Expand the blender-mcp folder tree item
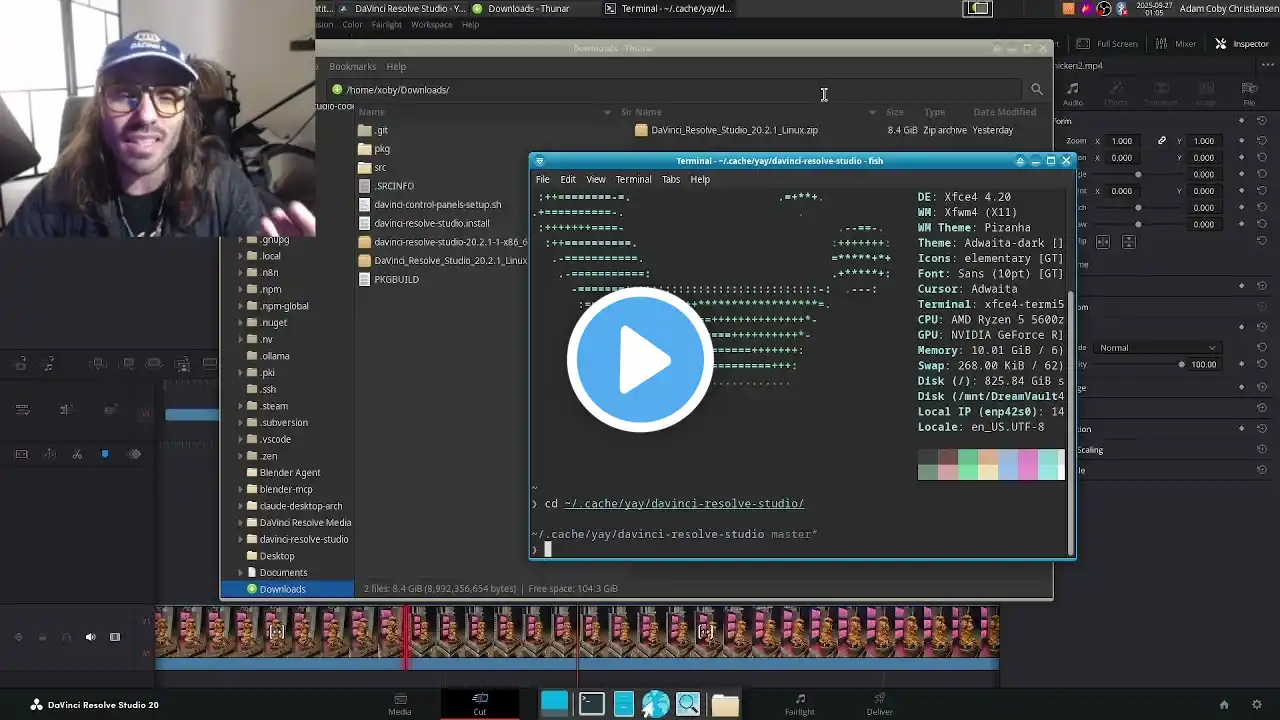The height and width of the screenshot is (720, 1280). [x=241, y=490]
